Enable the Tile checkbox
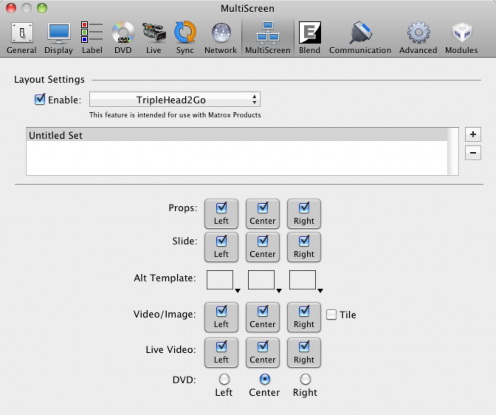Viewport: 496px width, 415px height. [331, 315]
